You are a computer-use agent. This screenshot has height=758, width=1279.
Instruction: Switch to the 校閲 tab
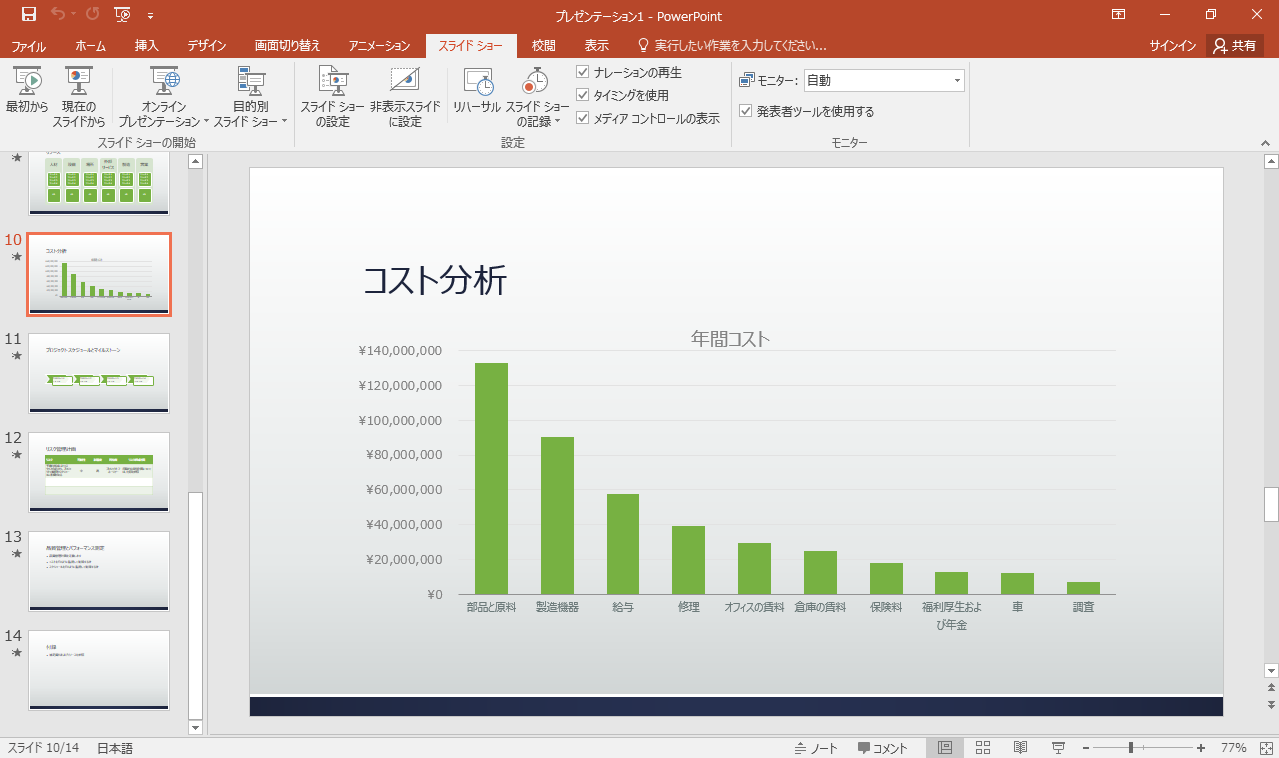544,45
